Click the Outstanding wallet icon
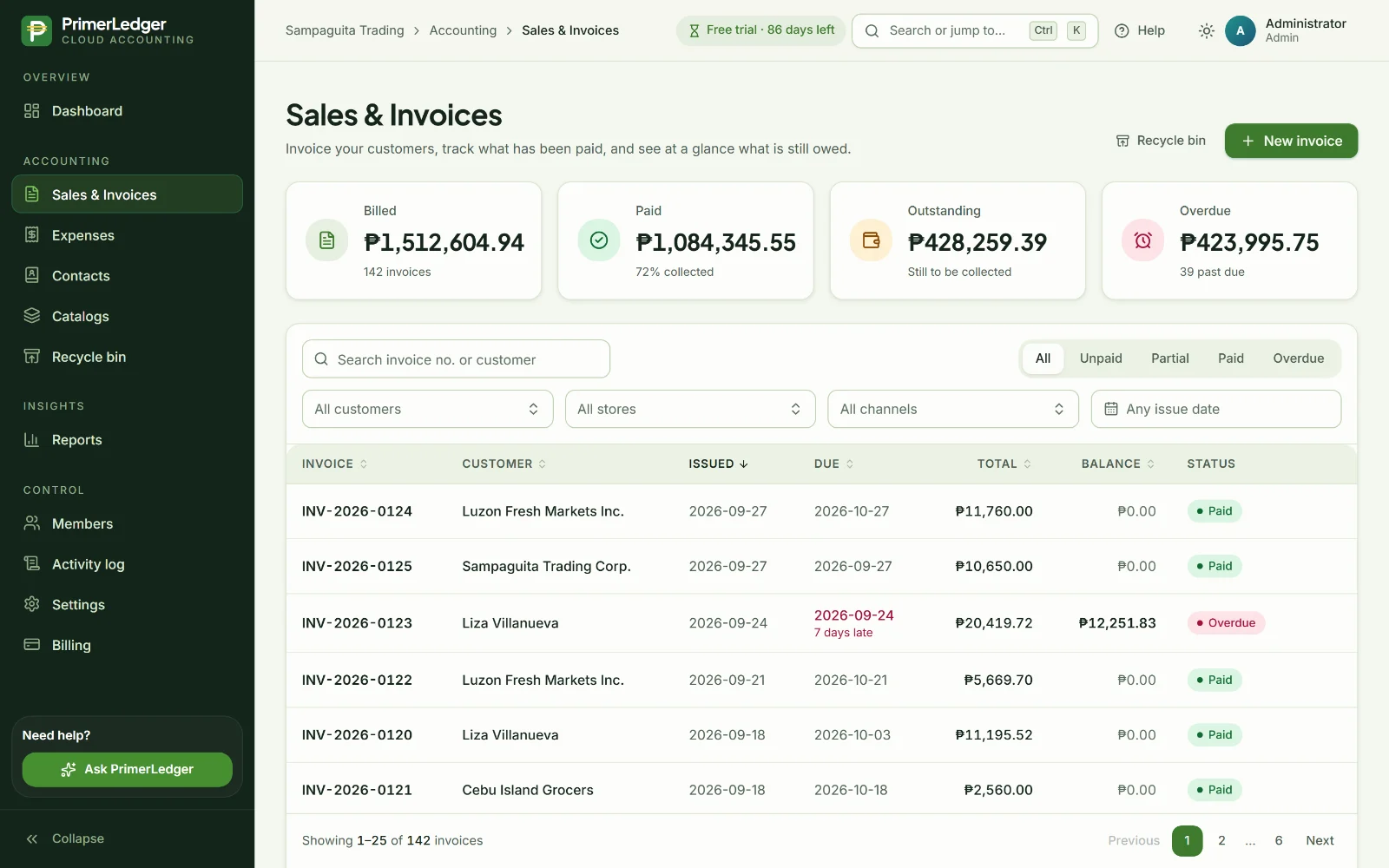Image resolution: width=1389 pixels, height=868 pixels. coord(871,240)
